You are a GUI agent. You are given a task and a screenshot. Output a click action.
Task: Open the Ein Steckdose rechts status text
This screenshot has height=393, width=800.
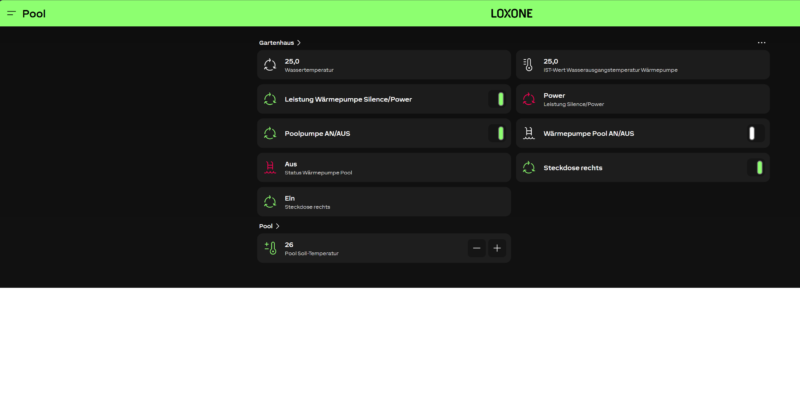click(x=307, y=202)
